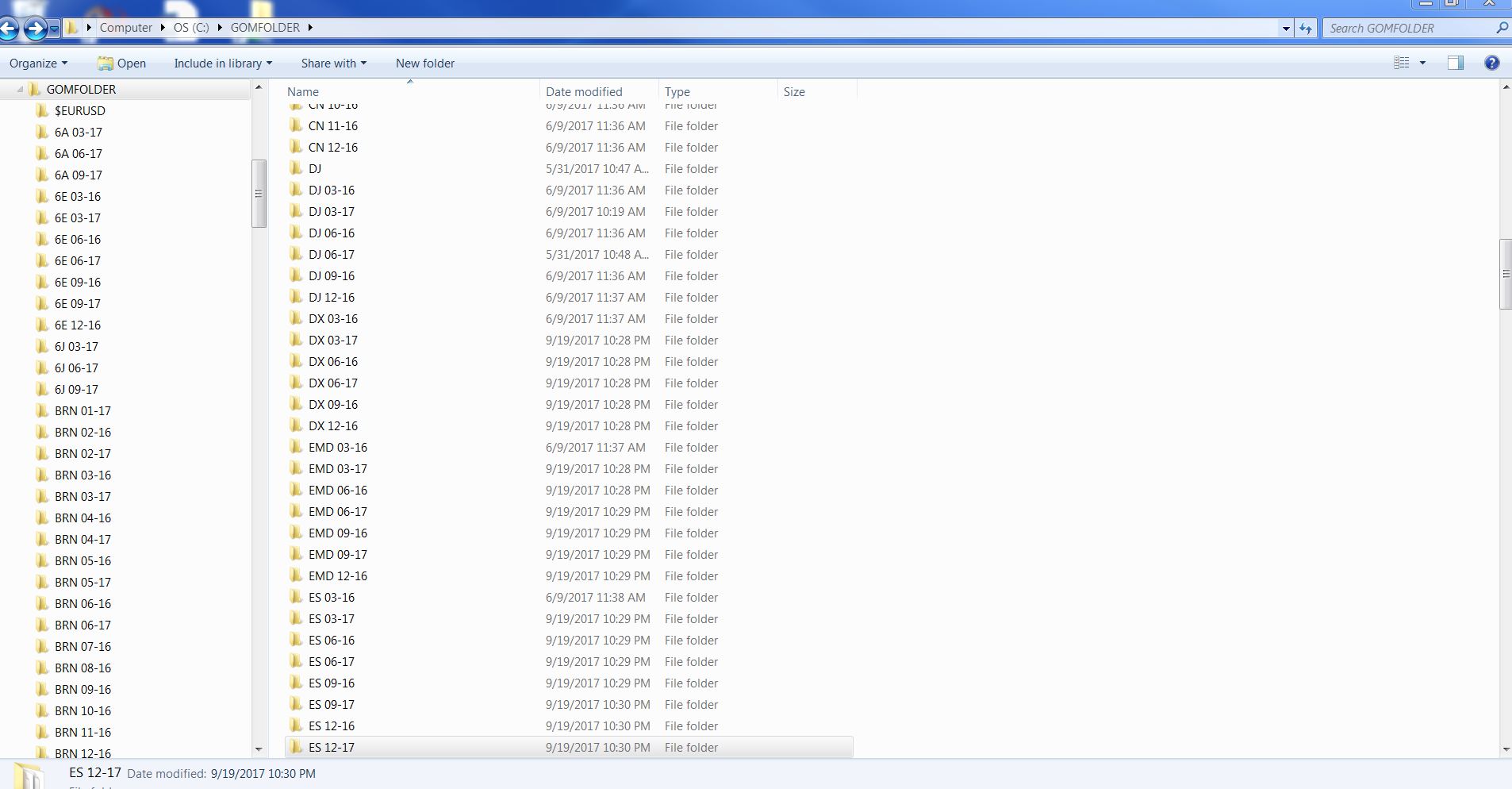Sort by the Name column header

302,92
